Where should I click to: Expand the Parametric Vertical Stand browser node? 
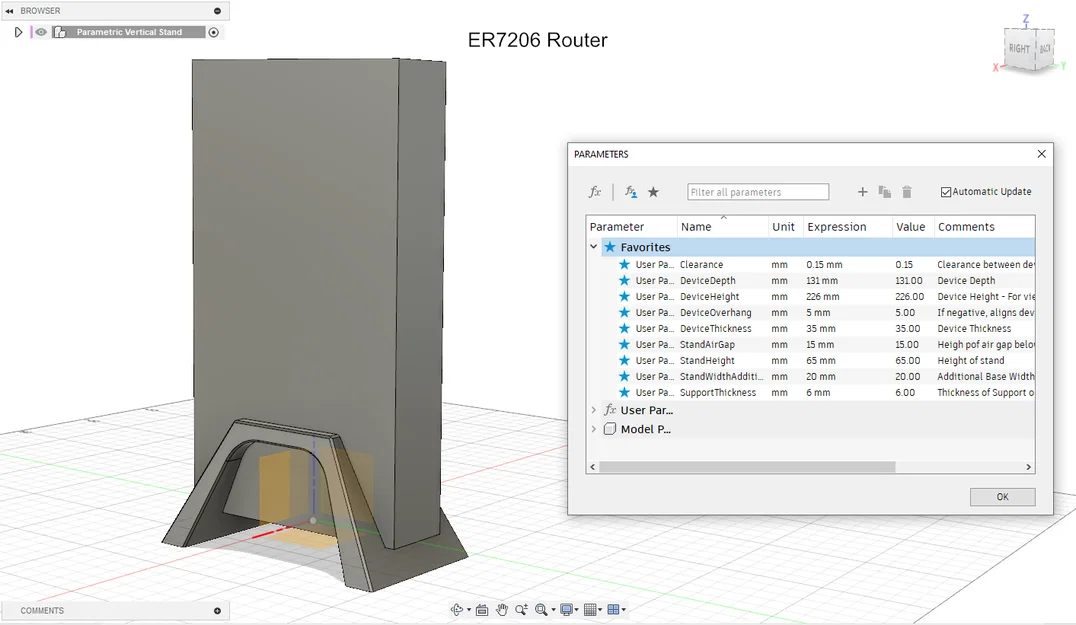[17, 31]
